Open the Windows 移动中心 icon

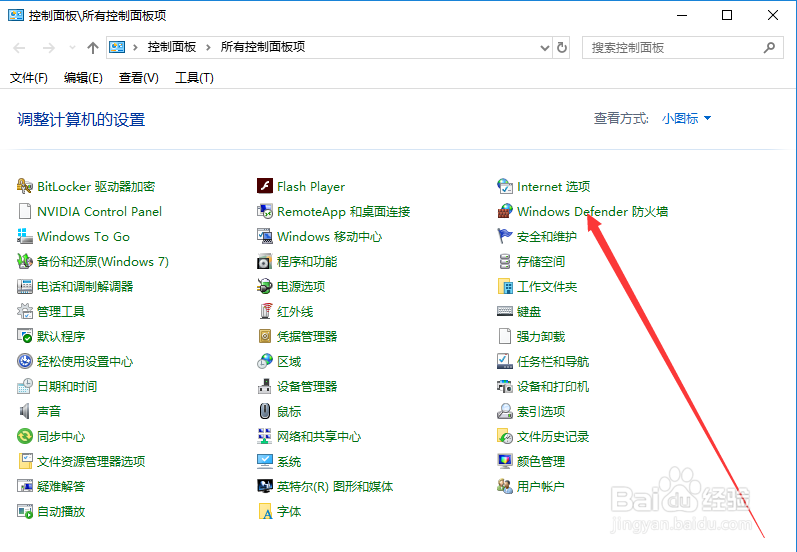265,236
